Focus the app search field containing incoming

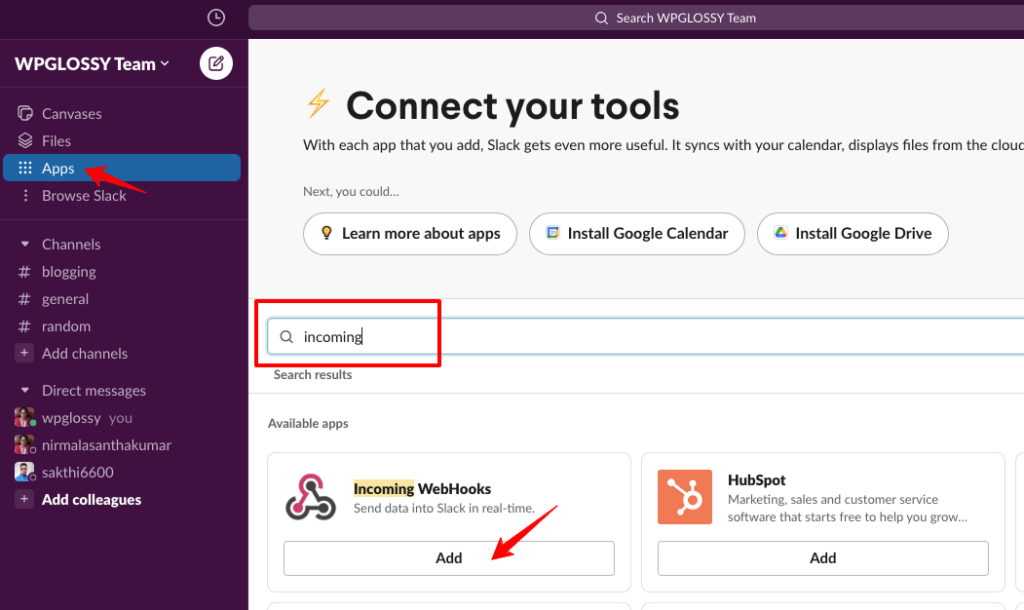(645, 336)
